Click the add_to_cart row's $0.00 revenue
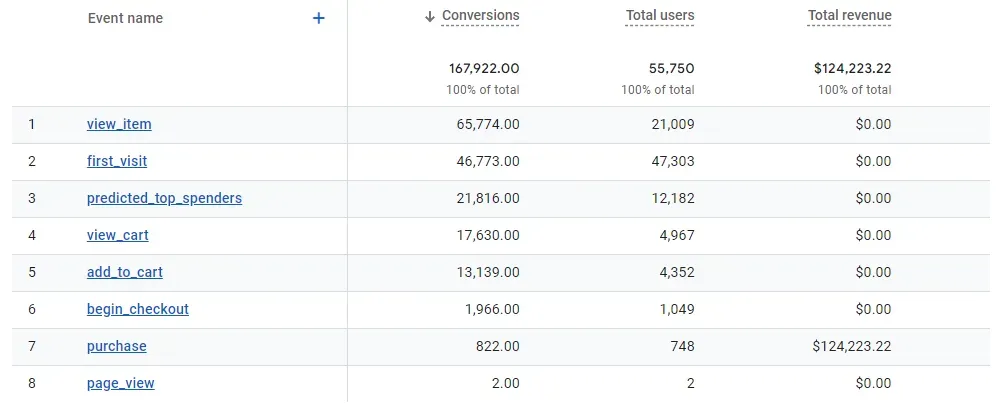 pyautogui.click(x=873, y=272)
